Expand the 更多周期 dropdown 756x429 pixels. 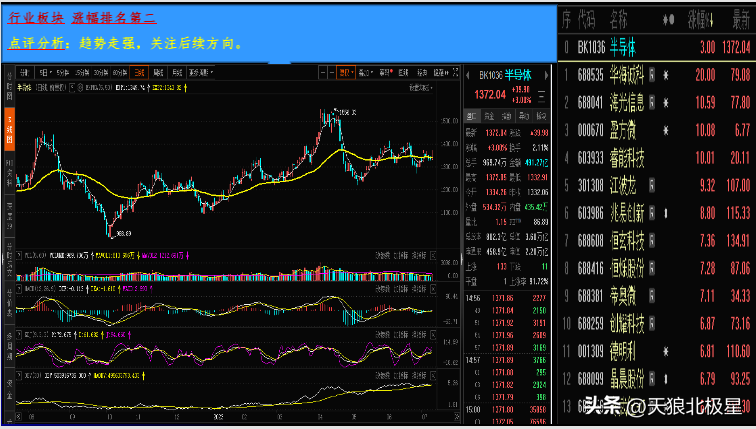(x=201, y=73)
